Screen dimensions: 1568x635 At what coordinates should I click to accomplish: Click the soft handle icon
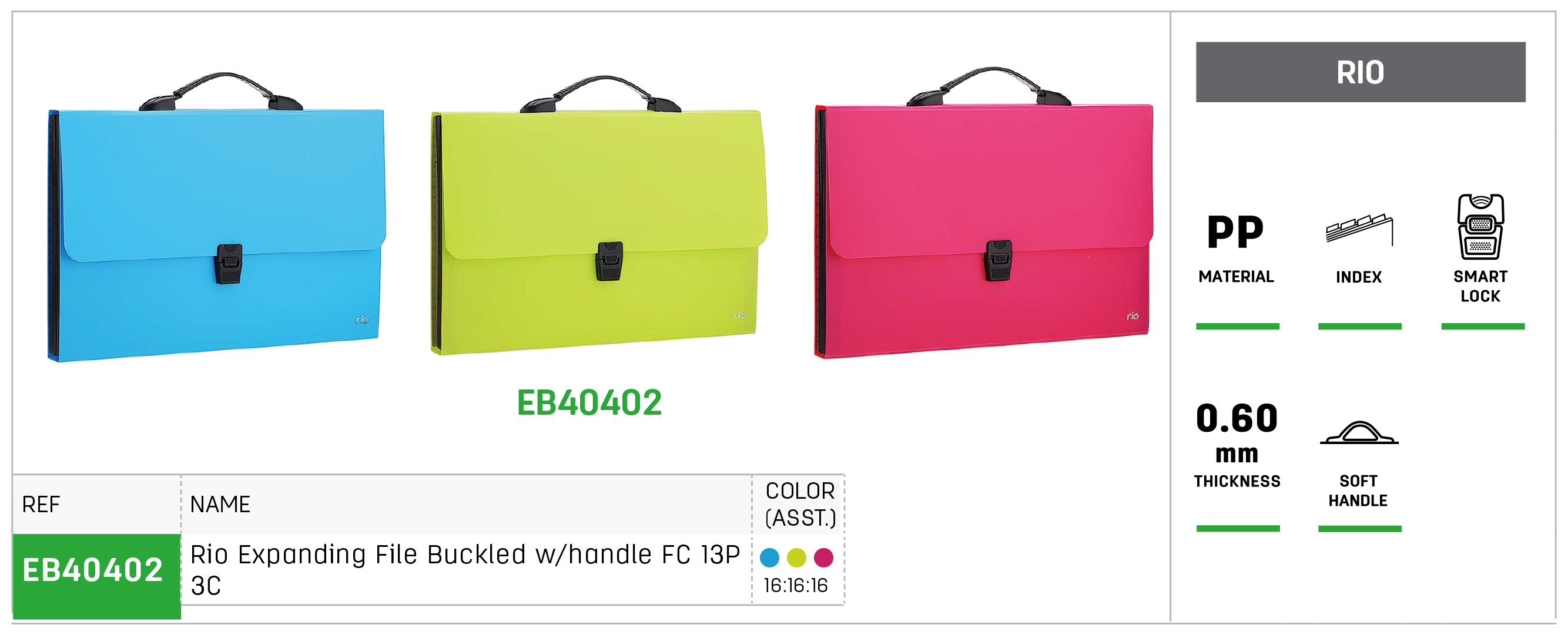pos(1359,432)
